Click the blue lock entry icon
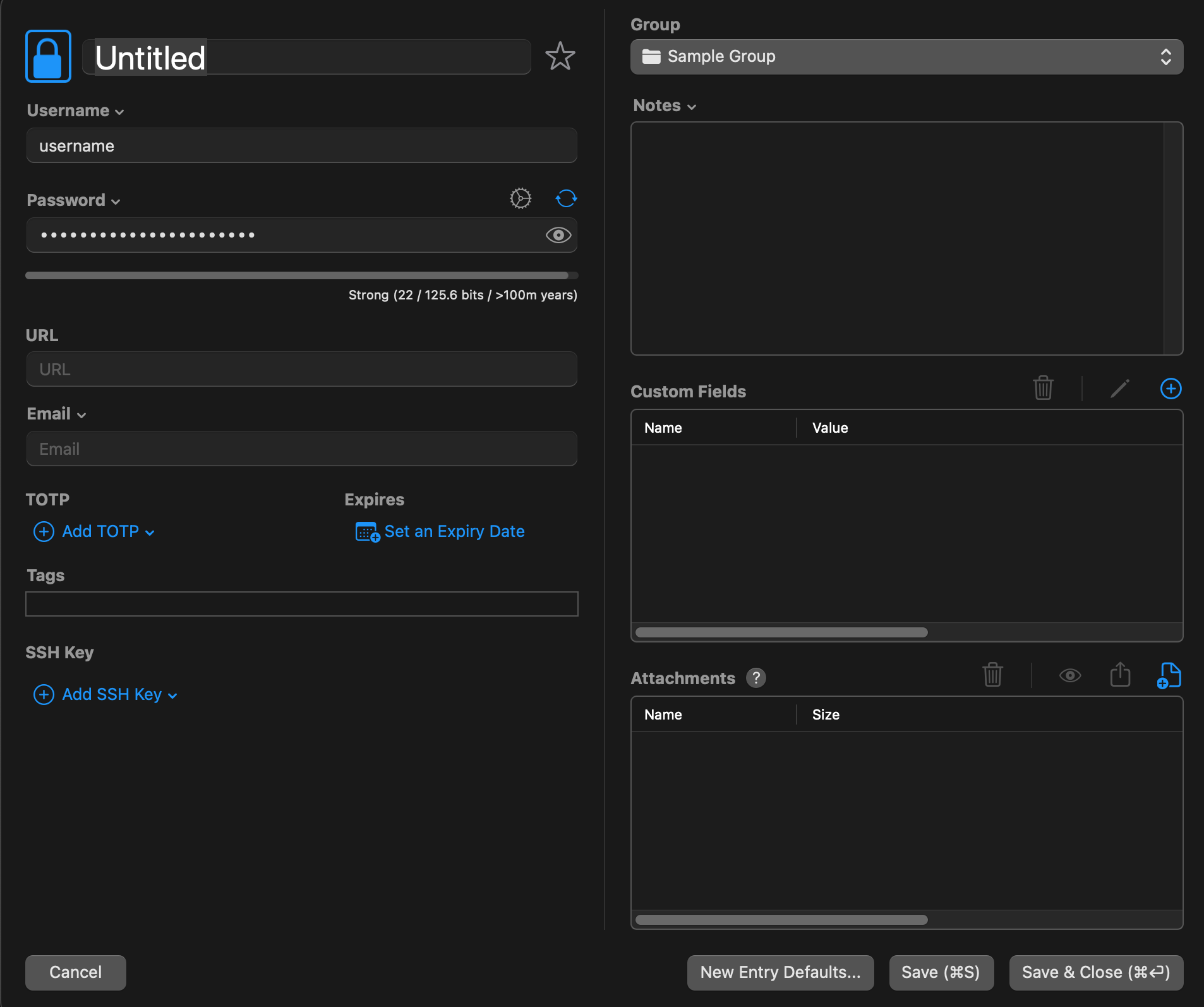The height and width of the screenshot is (1007, 1204). [48, 56]
